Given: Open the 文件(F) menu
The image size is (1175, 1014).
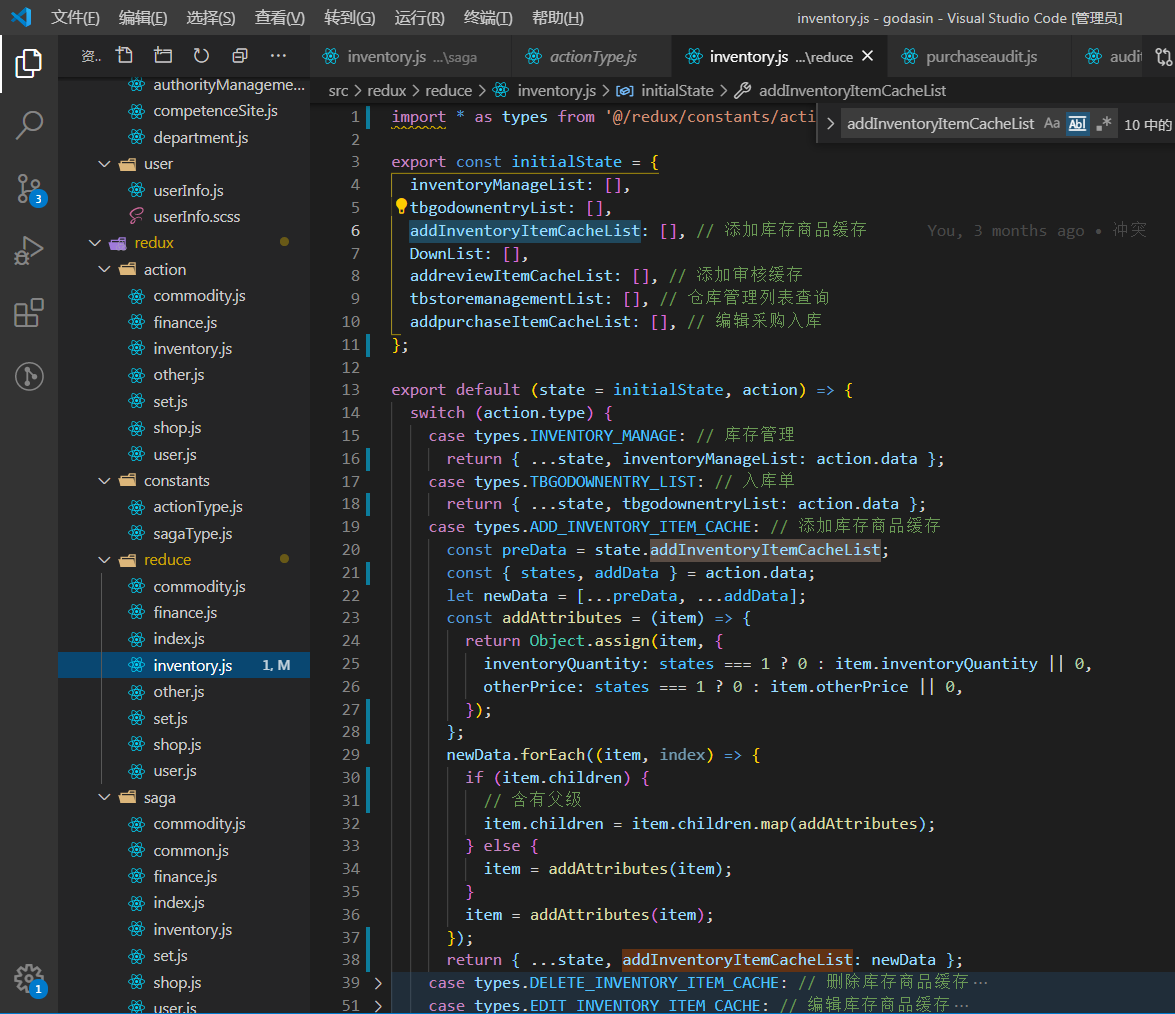Looking at the screenshot, I should [75, 17].
